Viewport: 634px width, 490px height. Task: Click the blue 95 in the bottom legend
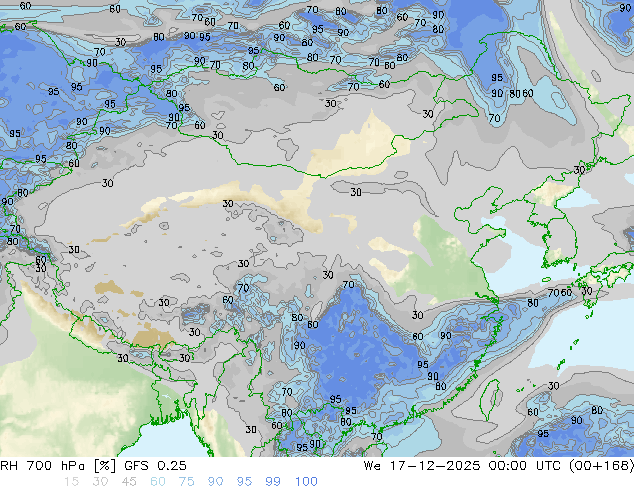(x=244, y=482)
